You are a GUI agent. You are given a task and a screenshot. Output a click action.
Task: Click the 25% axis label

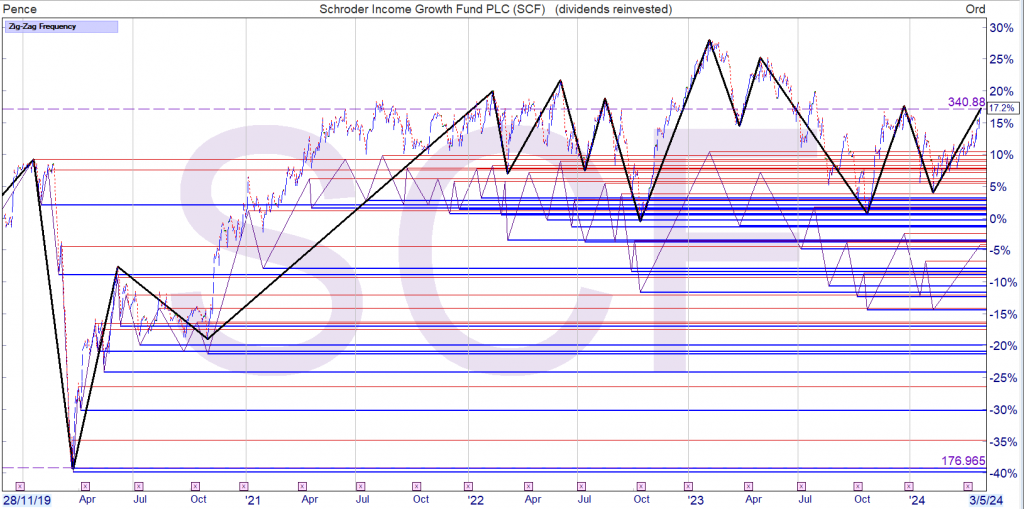click(x=1002, y=59)
